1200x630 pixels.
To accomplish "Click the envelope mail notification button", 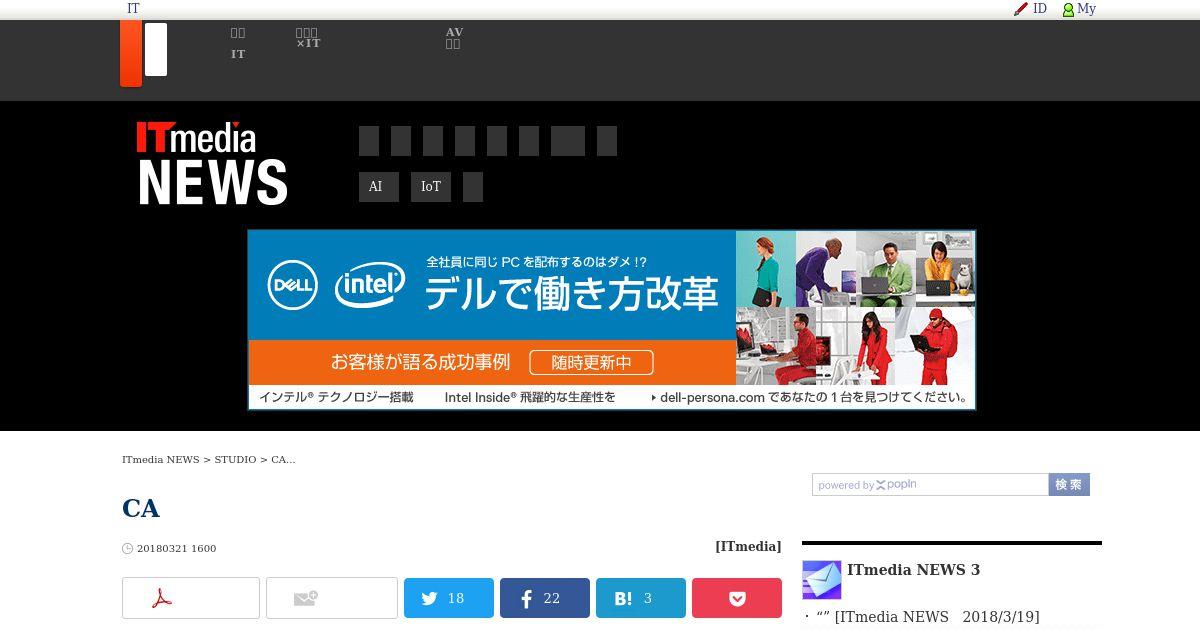I will coord(332,598).
